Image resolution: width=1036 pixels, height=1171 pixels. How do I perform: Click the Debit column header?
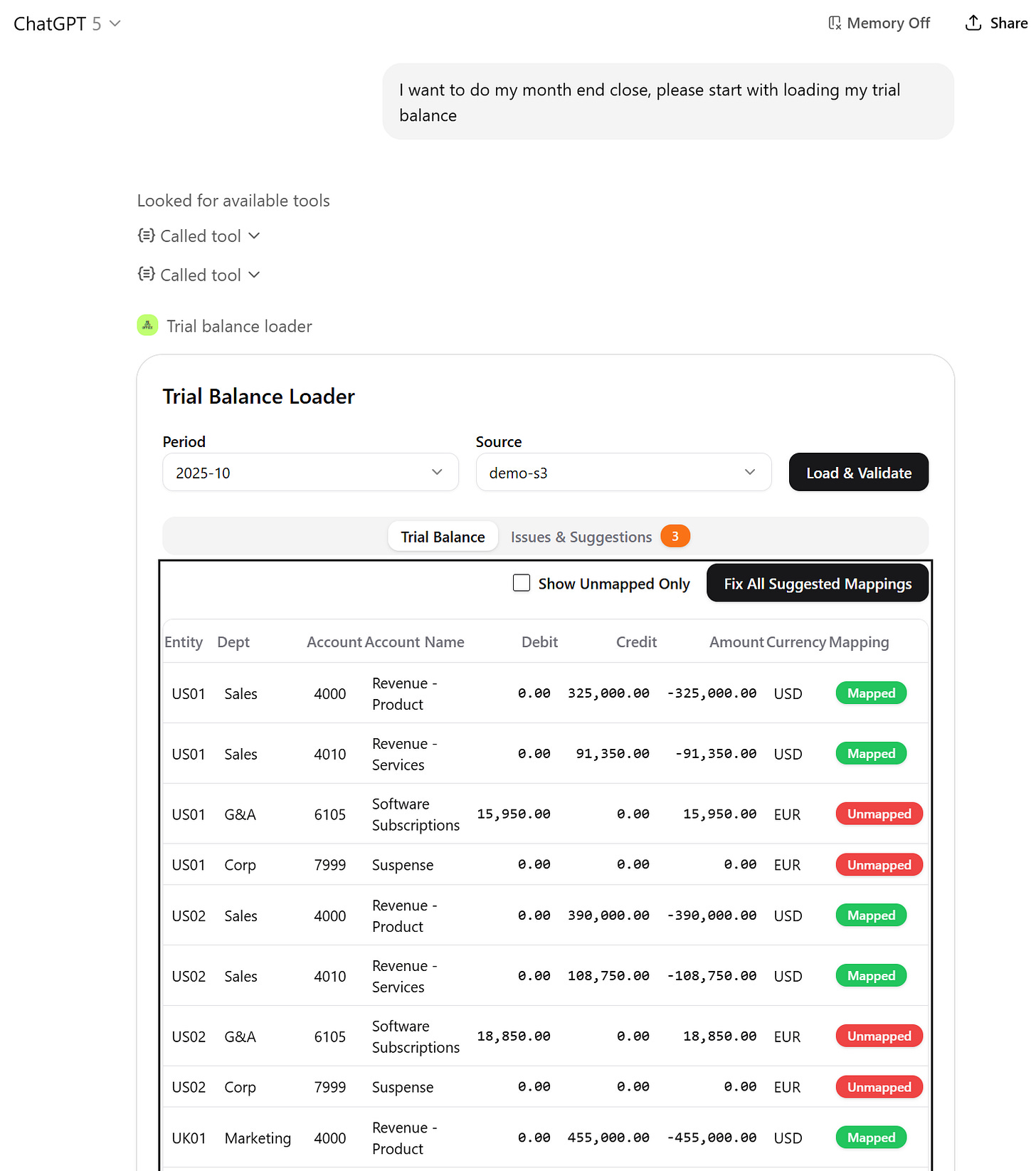[539, 642]
